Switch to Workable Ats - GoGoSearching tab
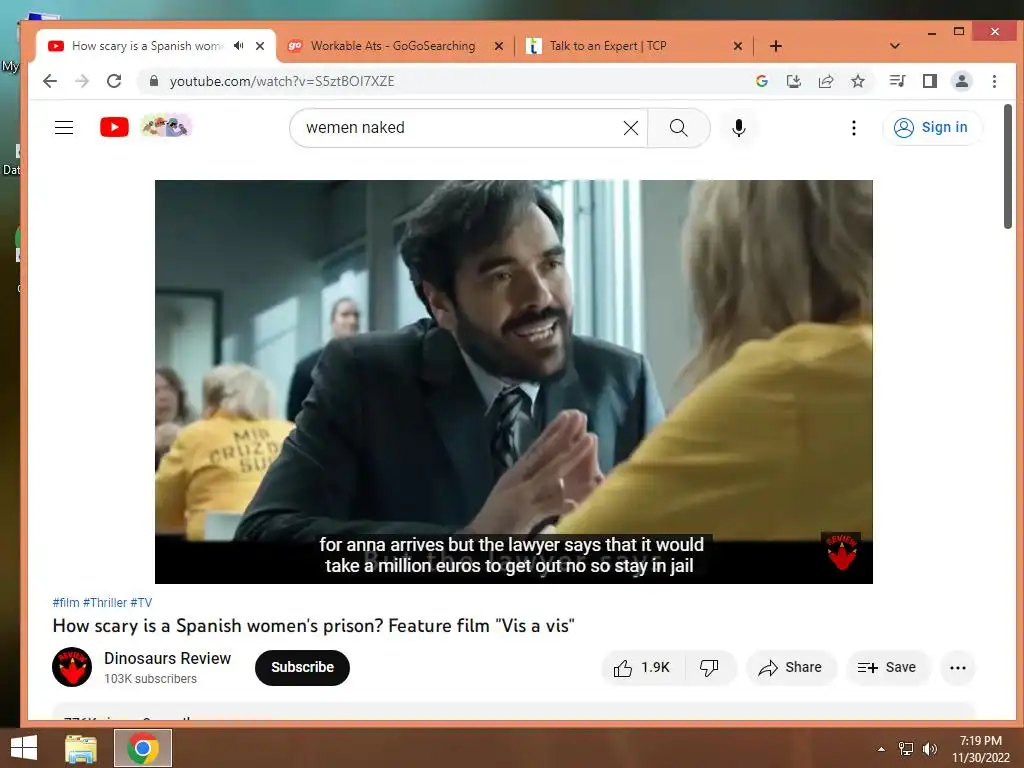1024x768 pixels. [392, 46]
